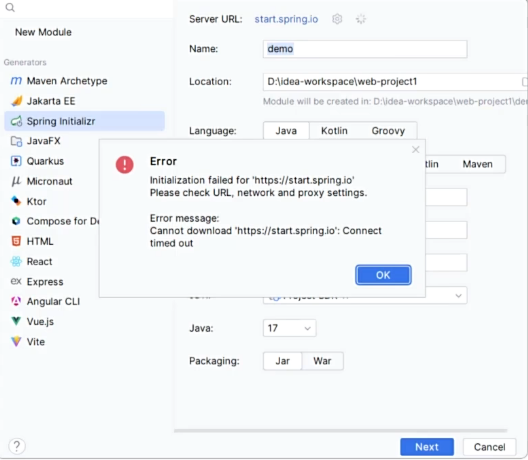528x460 pixels.
Task: Set packaging to War
Action: pos(322,361)
